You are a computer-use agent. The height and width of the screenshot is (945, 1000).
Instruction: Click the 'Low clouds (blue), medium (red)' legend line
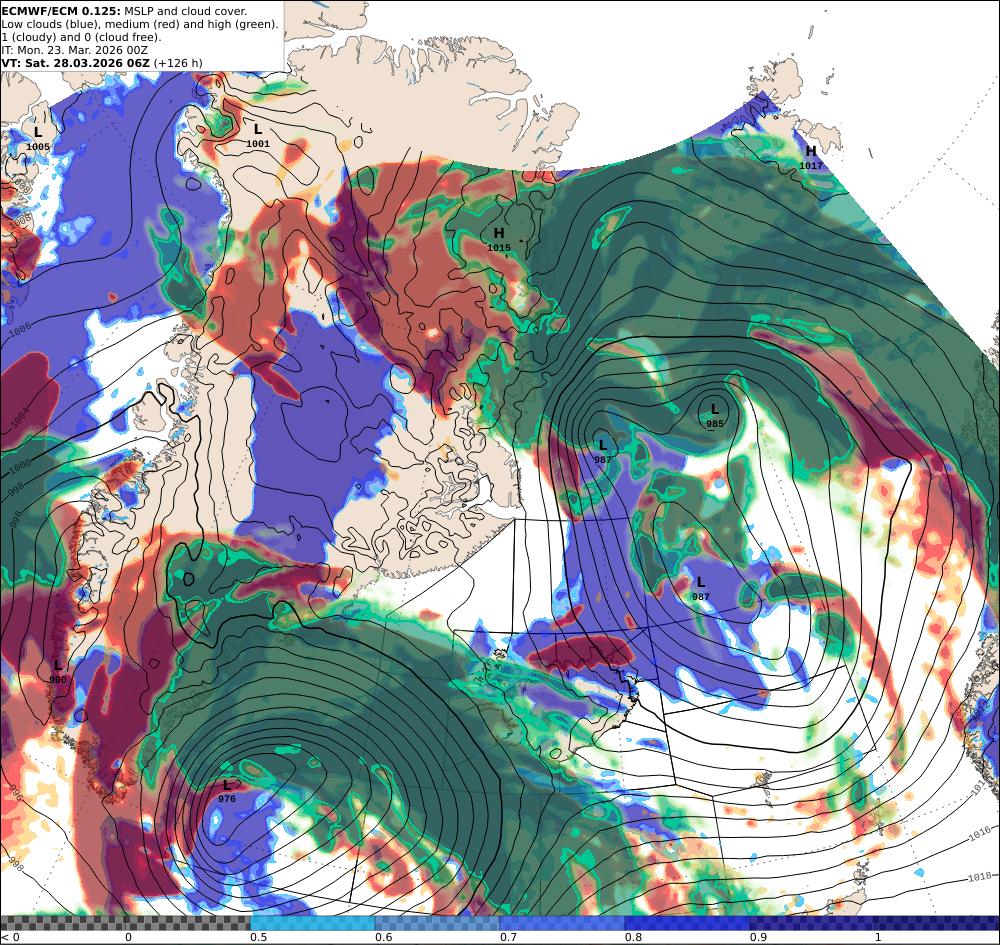[140, 24]
